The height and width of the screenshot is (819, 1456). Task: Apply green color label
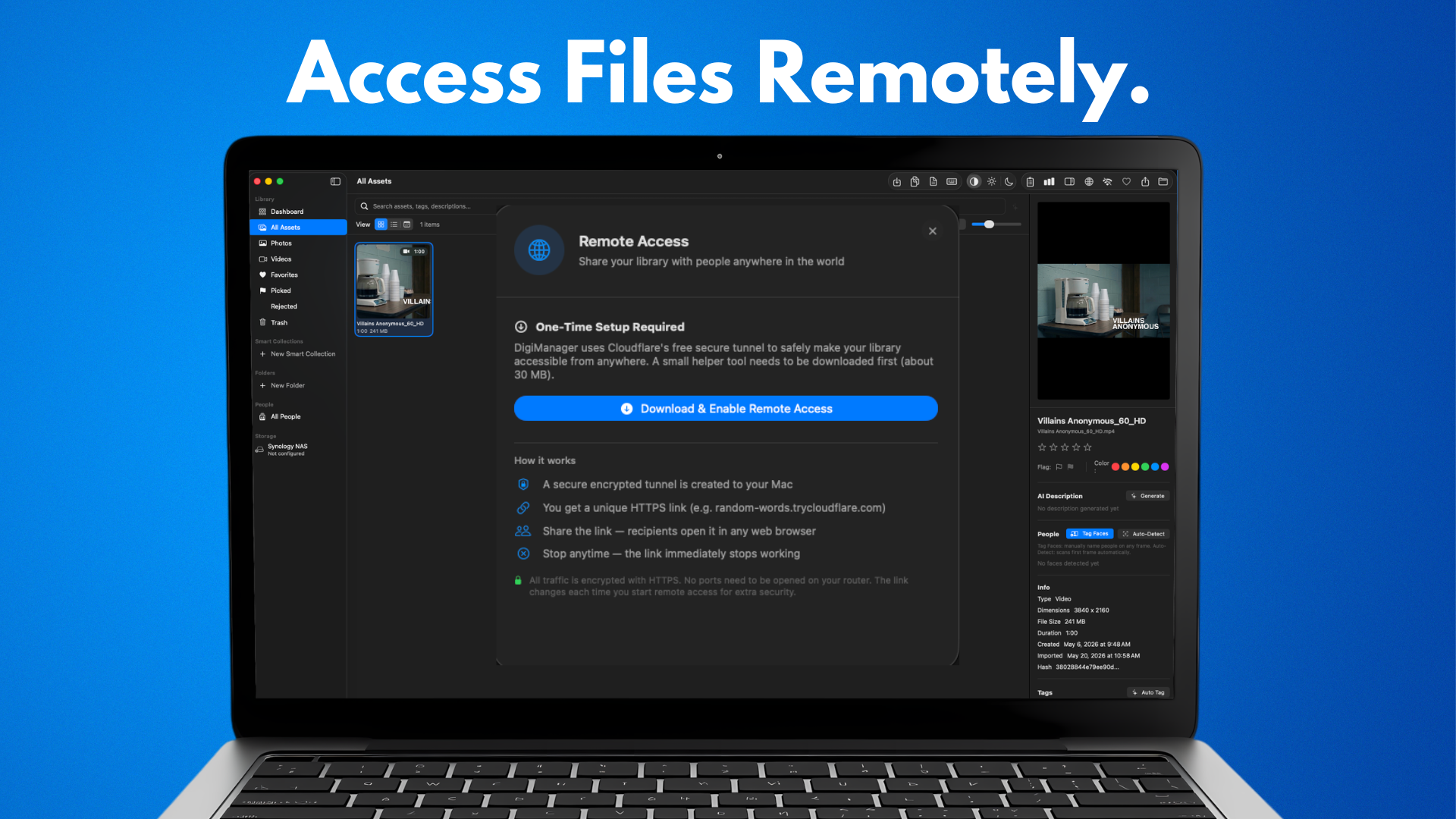click(1145, 467)
